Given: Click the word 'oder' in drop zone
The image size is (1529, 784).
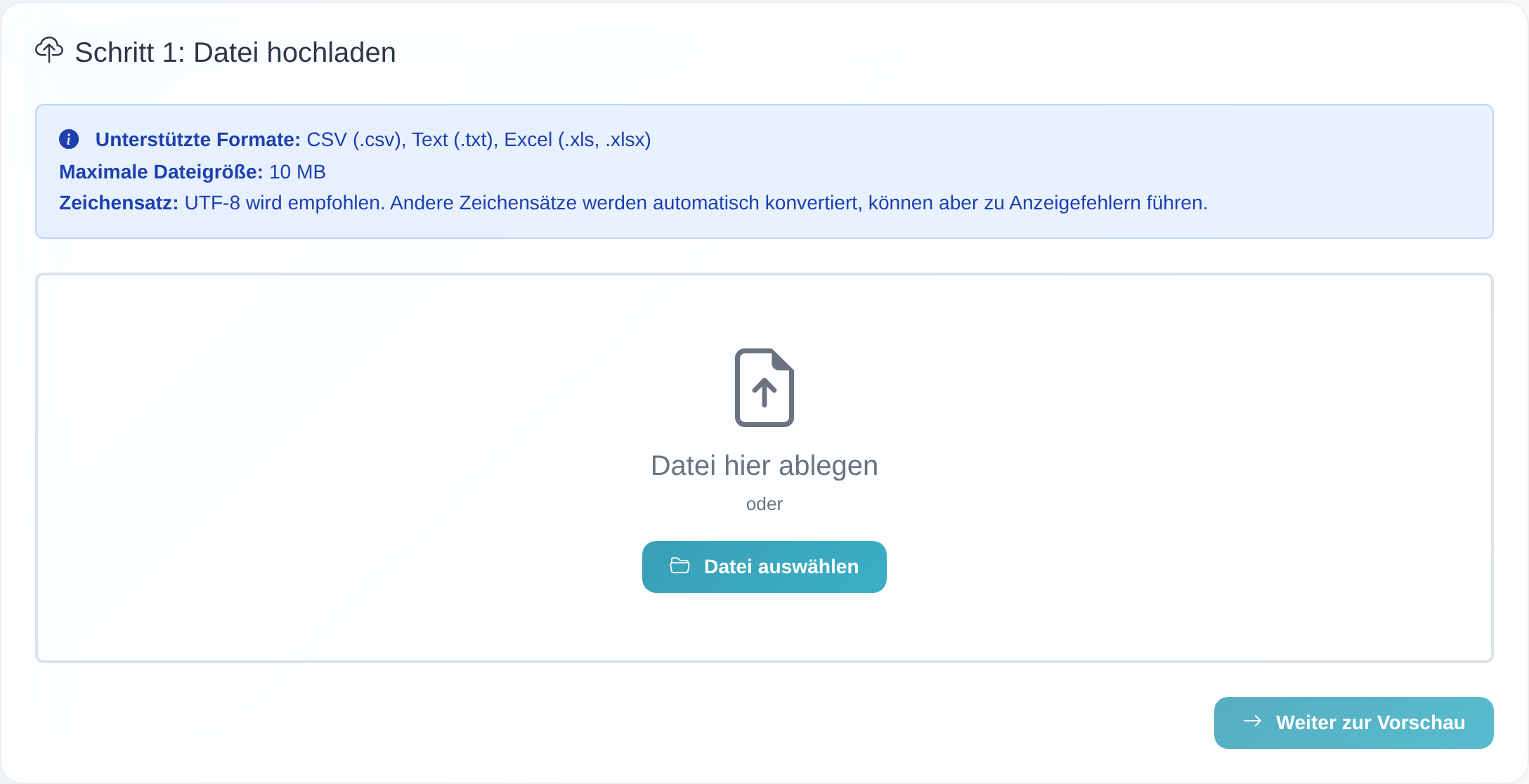Looking at the screenshot, I should click(x=764, y=504).
